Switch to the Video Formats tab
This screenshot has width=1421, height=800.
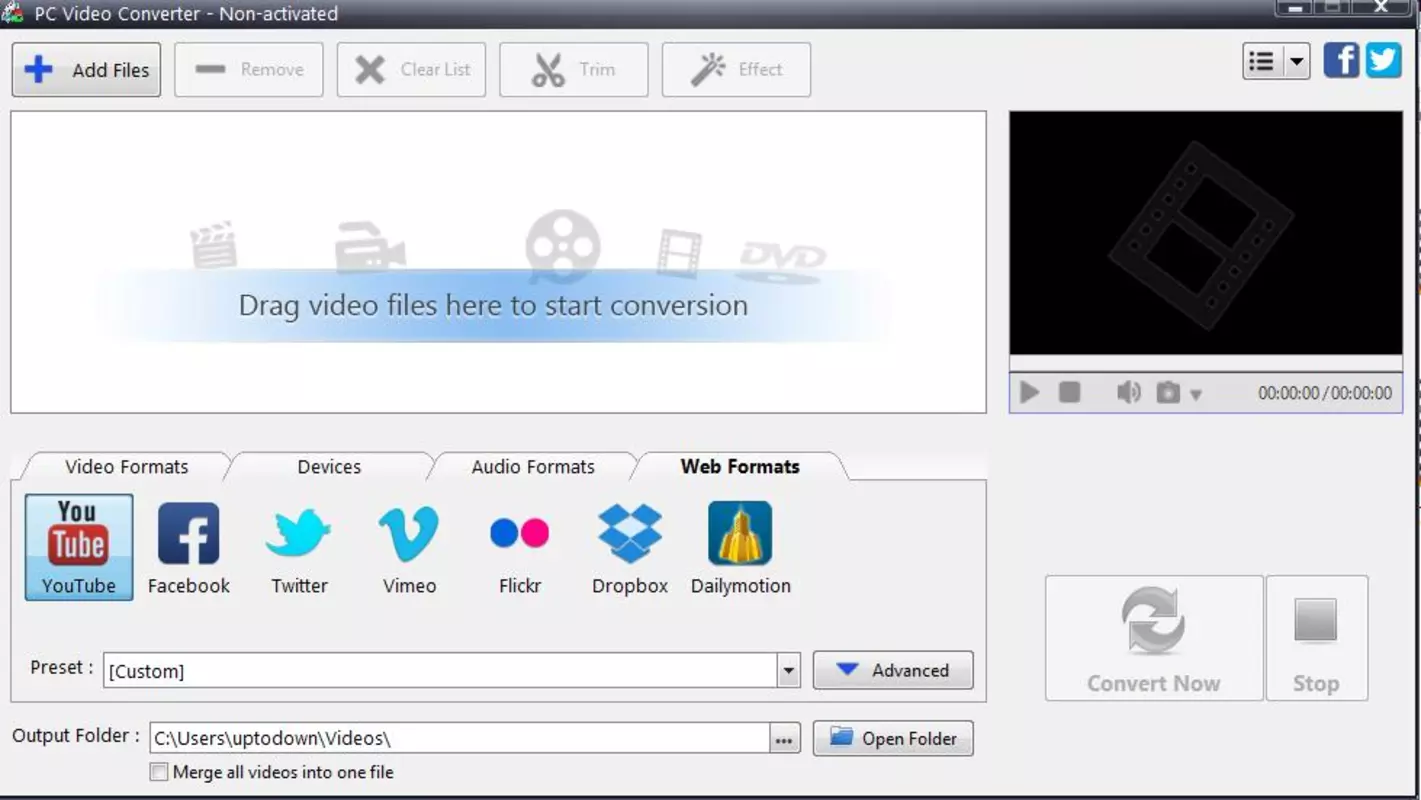point(127,467)
